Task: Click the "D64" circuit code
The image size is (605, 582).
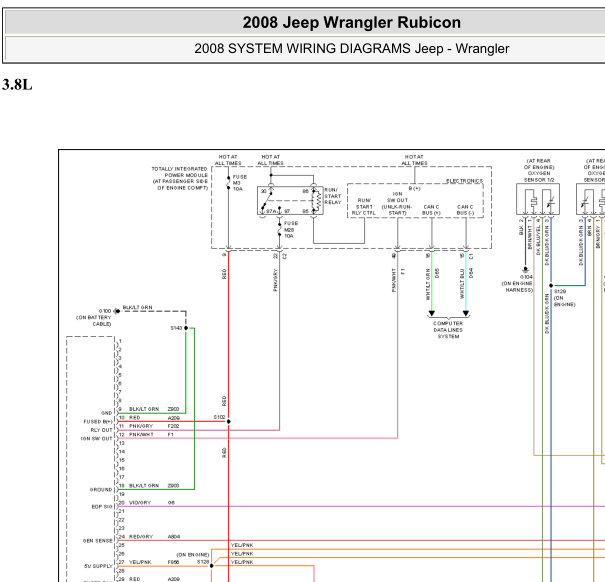Action: tap(471, 273)
